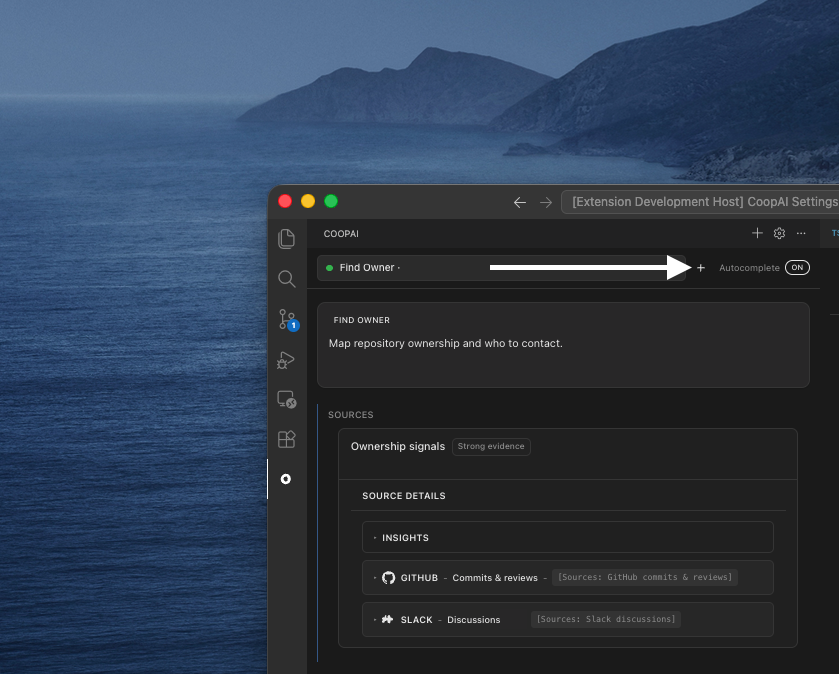The image size is (839, 674).
Task: Go forward with the right arrow
Action: [546, 202]
